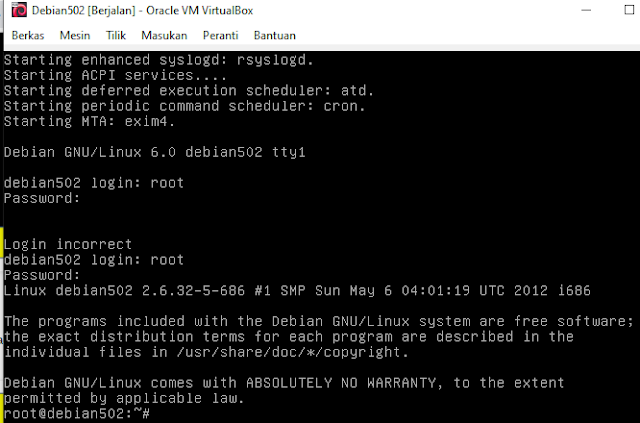Screen dimensions: 640x423
Task: Click the 'Starting enhanced syslogd' line
Action: point(159,60)
